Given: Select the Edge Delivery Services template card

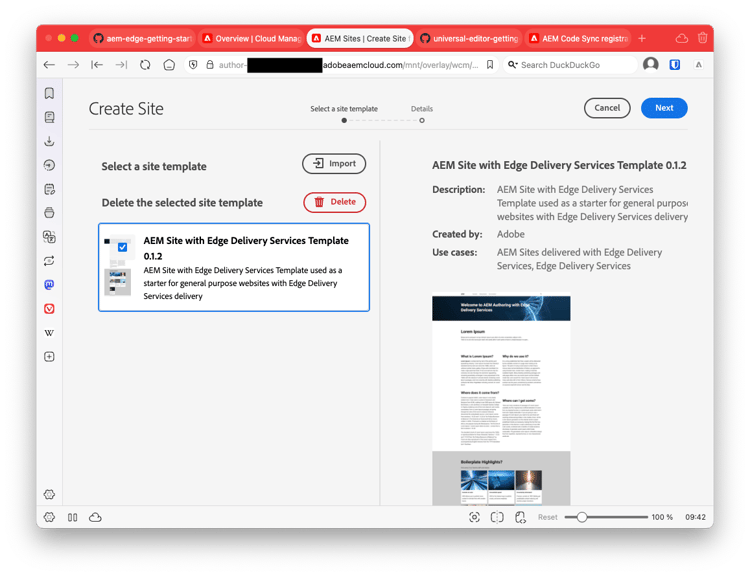Looking at the screenshot, I should [x=234, y=267].
